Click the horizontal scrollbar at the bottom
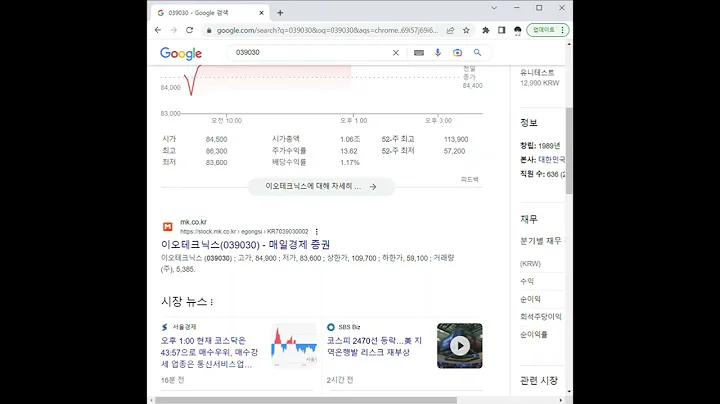This screenshot has height=404, width=720. pyautogui.click(x=306, y=400)
